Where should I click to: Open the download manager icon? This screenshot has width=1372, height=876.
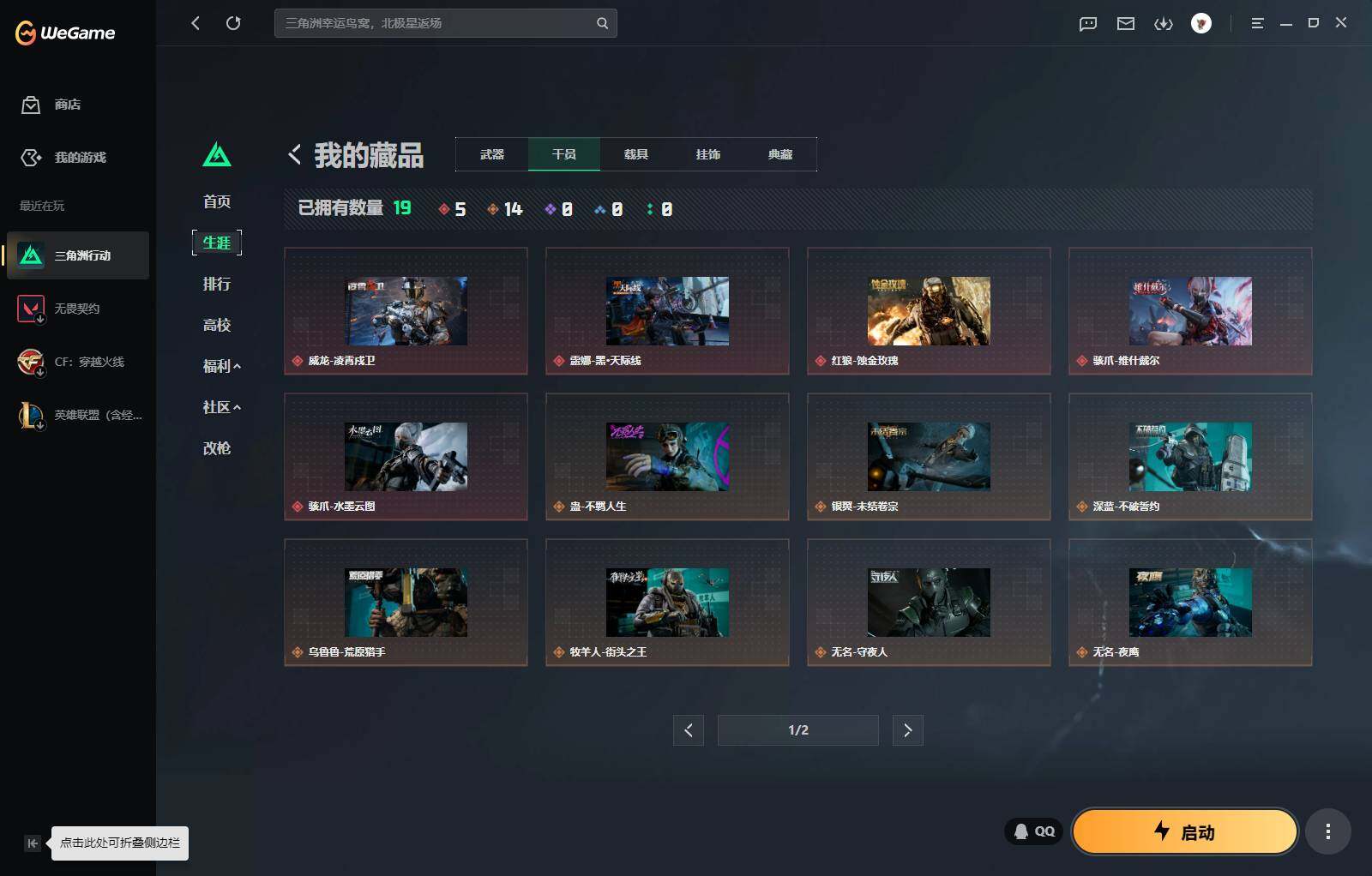click(1164, 24)
